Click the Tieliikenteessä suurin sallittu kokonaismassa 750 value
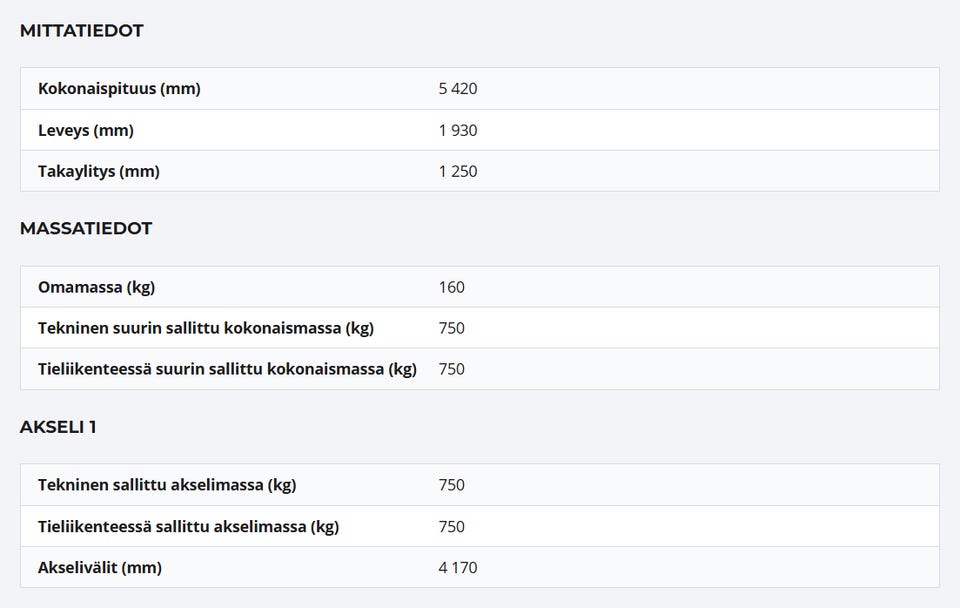960x608 pixels. tap(452, 369)
